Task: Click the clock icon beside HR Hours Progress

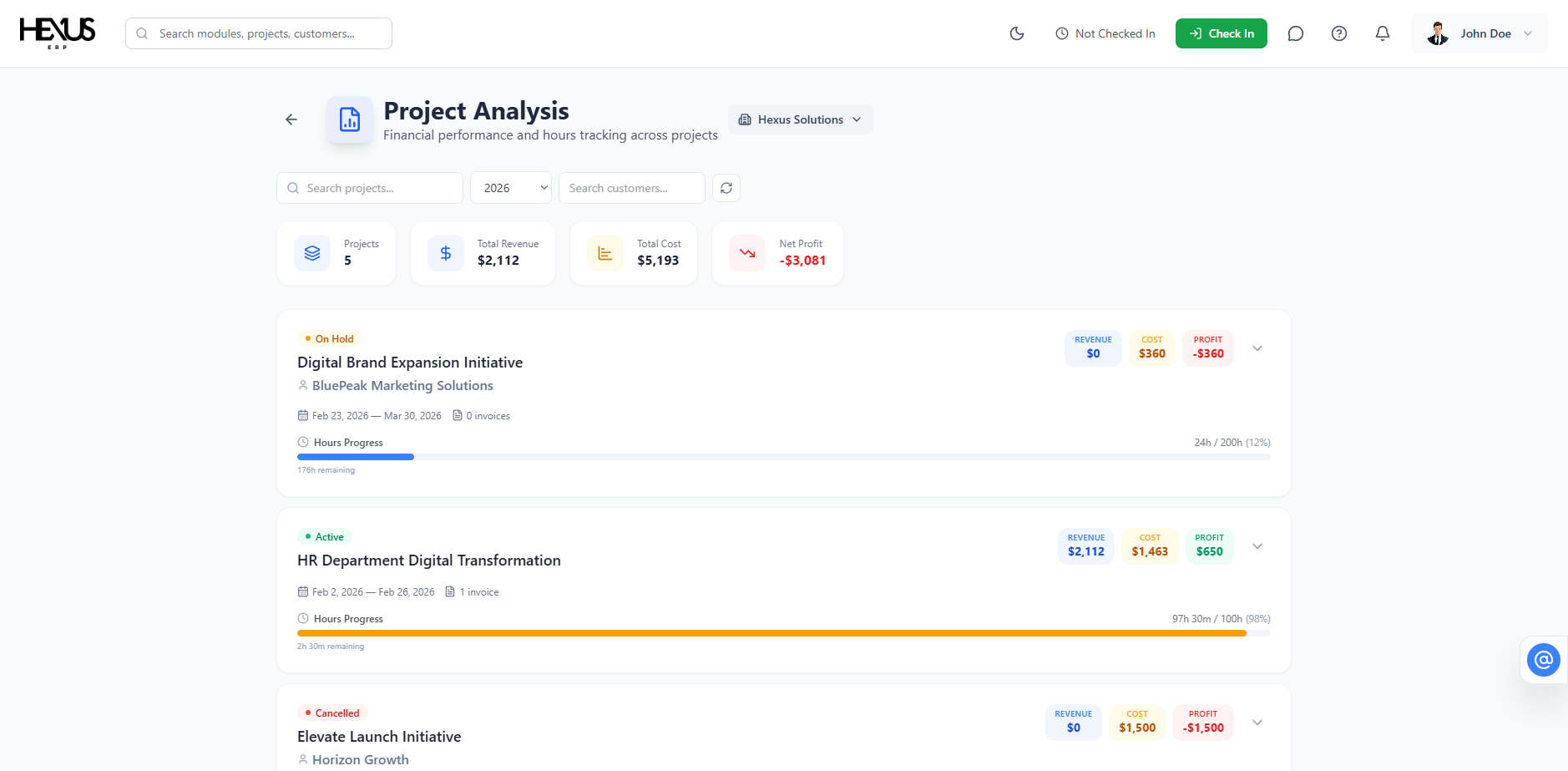Action: tap(303, 618)
